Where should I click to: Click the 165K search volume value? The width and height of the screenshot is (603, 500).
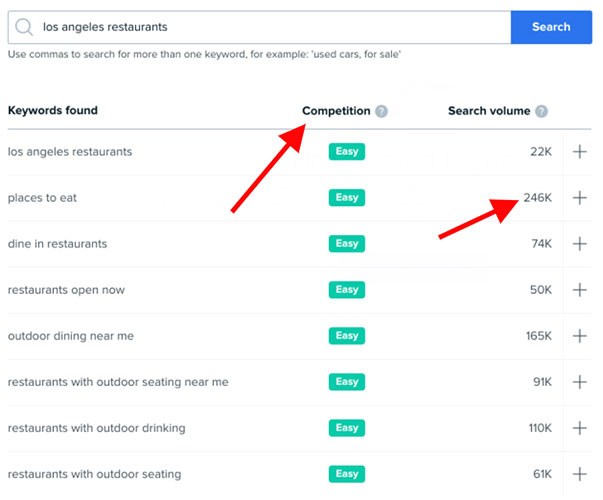(539, 336)
